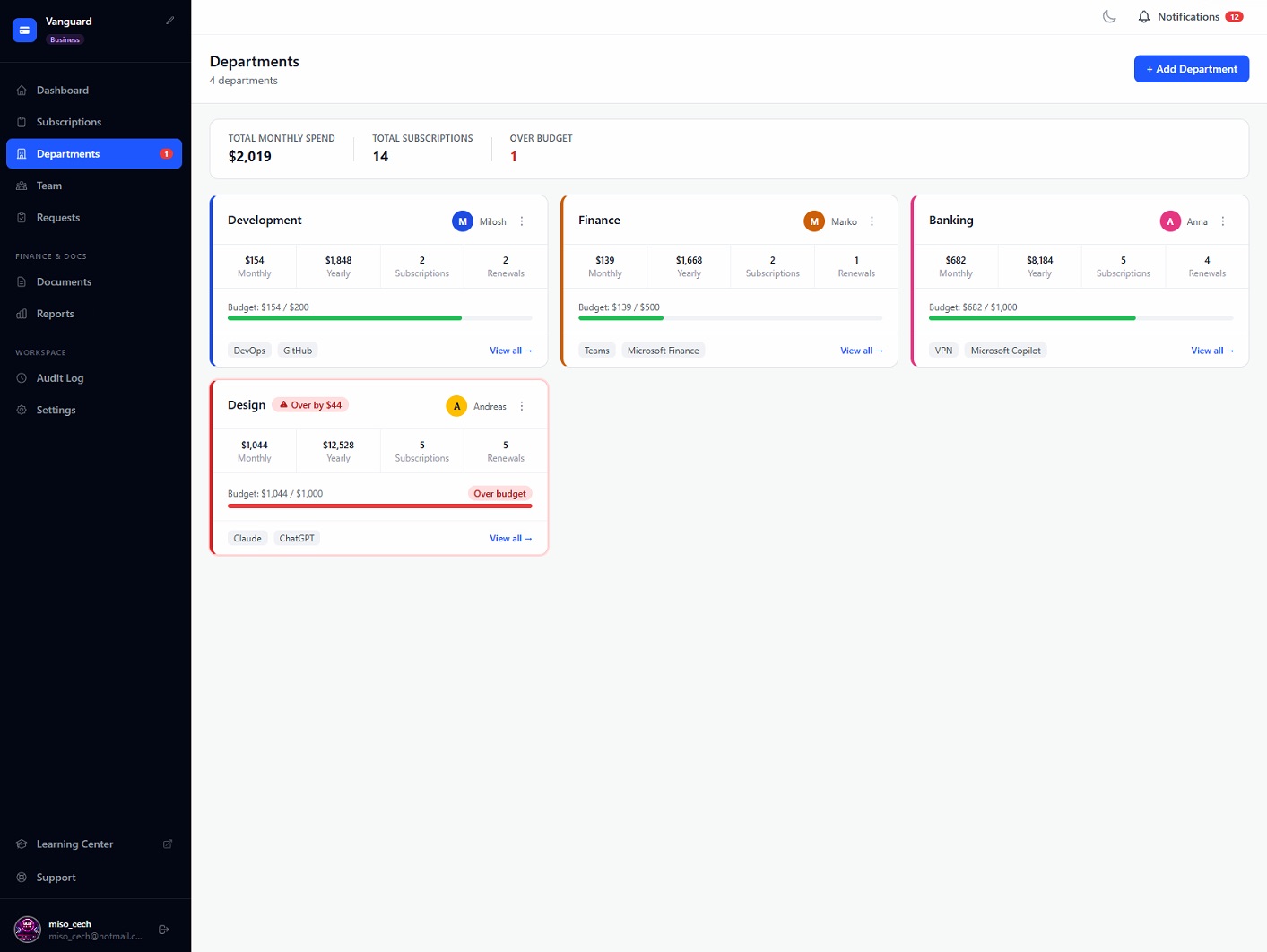
Task: Click the pencil edit icon beside Vanguard
Action: 170,20
